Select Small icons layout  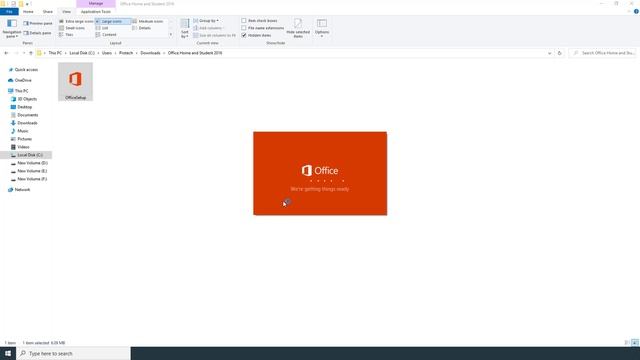(x=72, y=28)
